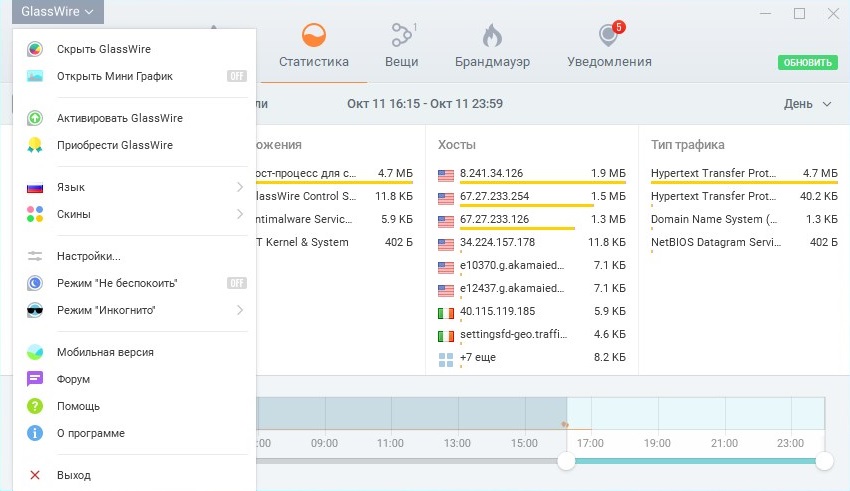Viewport: 850px width, 491px height.
Task: Toggle the Do Not Disturb mode switch
Action: (236, 283)
